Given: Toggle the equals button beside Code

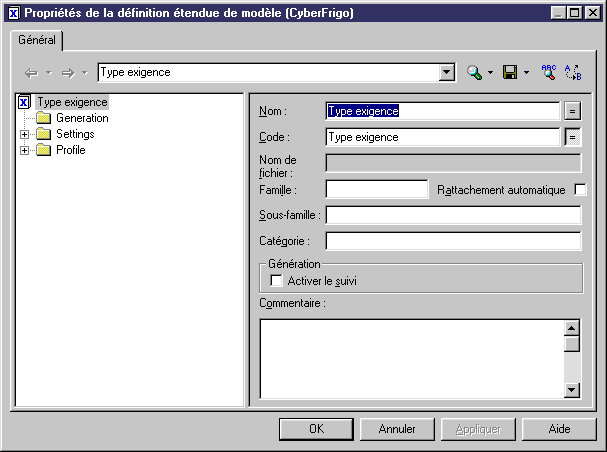Looking at the screenshot, I should 573,137.
